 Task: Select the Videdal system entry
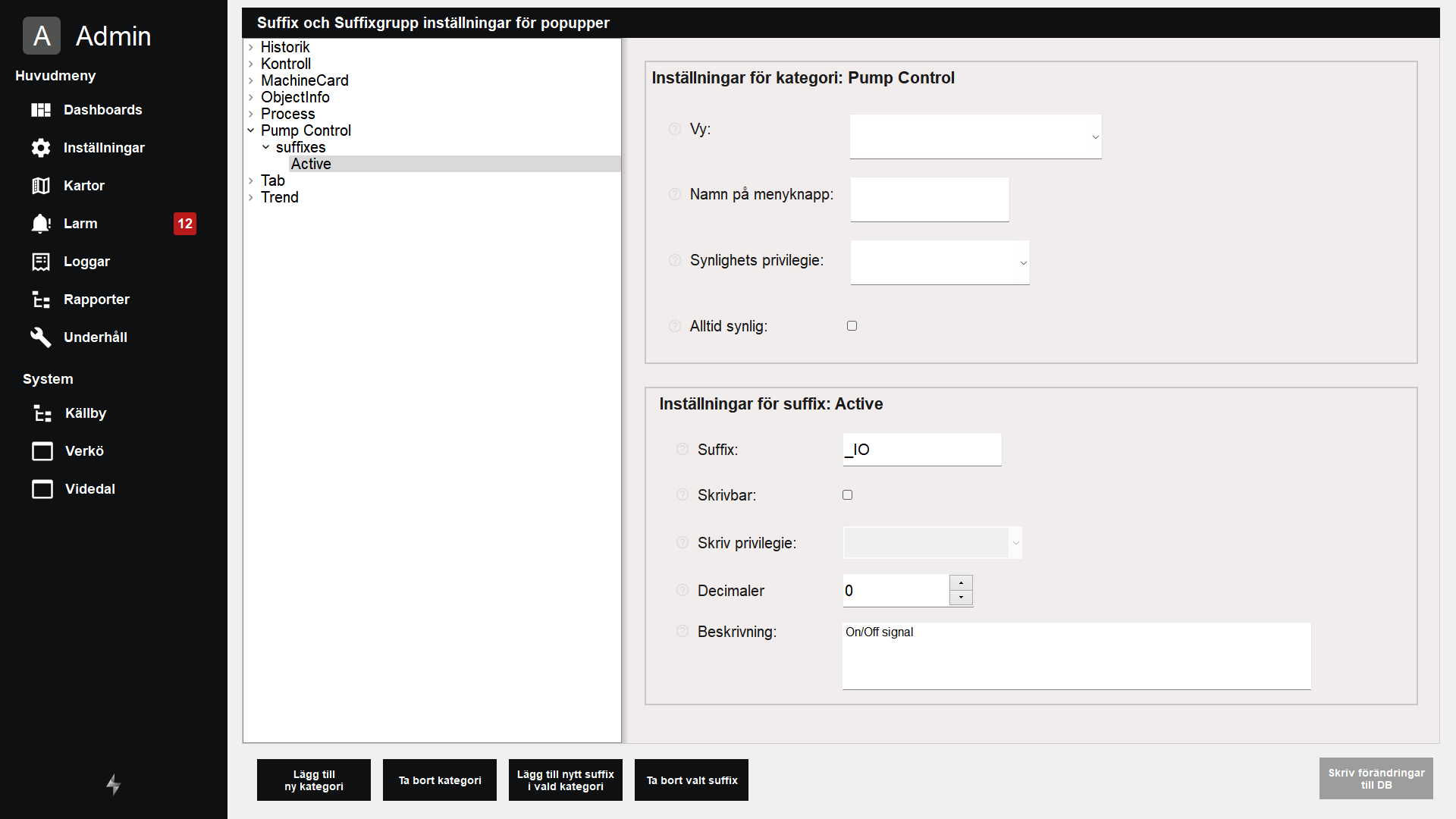90,489
